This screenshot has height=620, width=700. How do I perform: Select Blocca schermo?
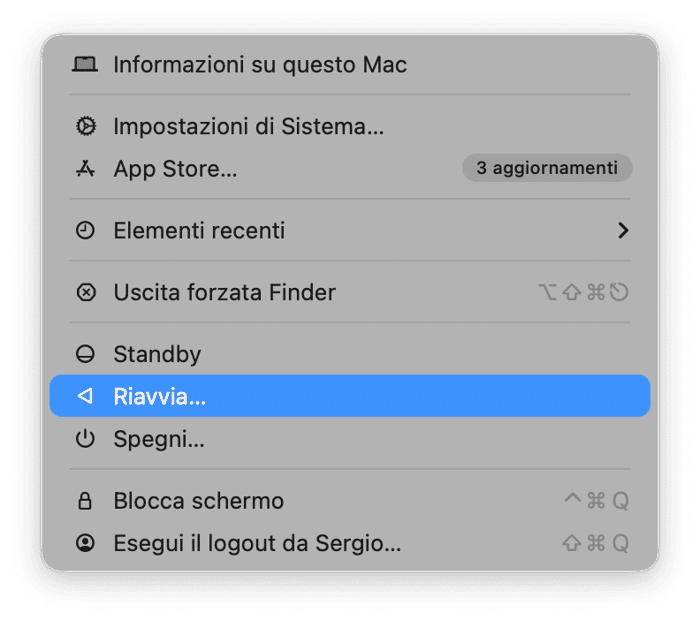pos(198,501)
